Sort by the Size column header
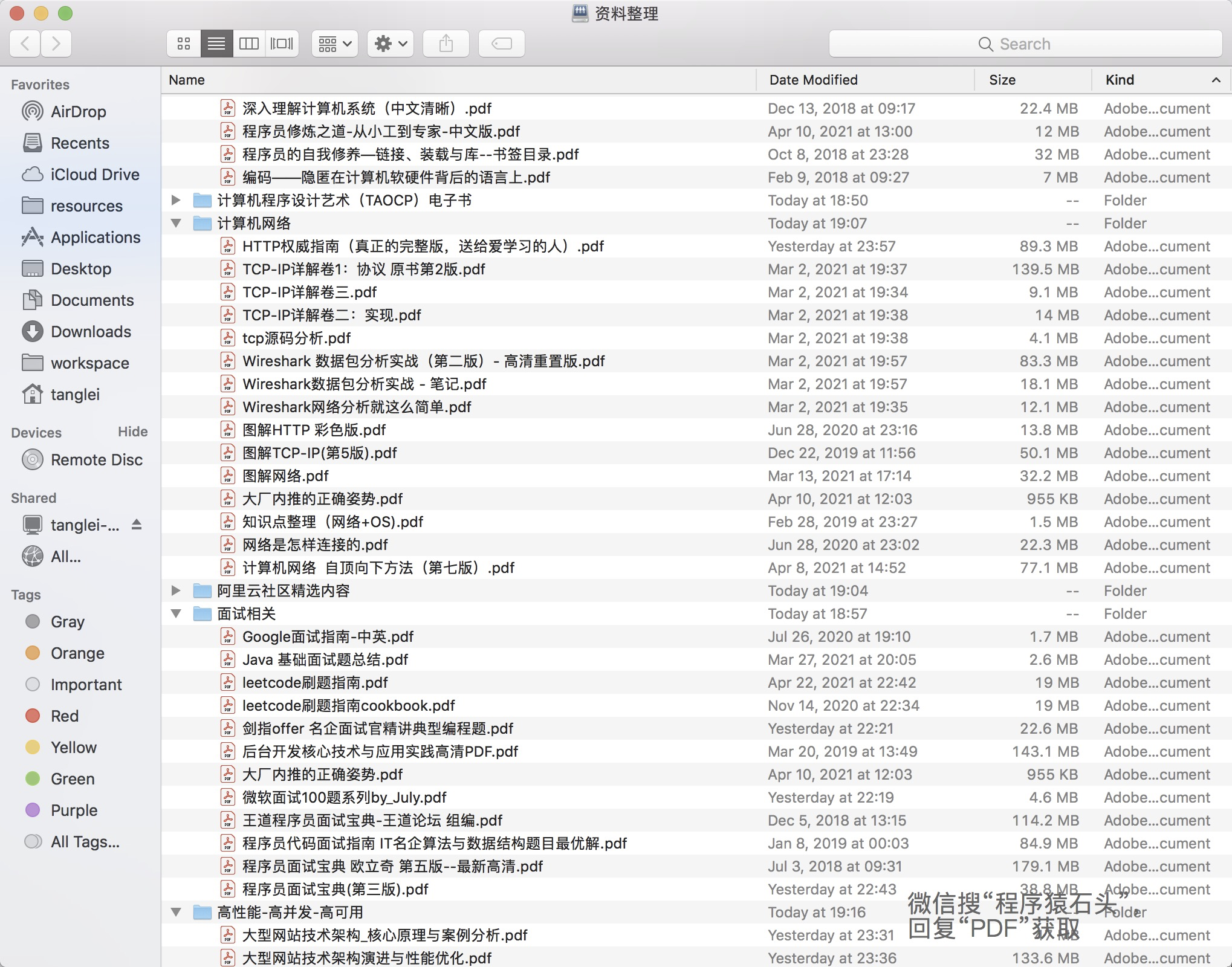1232x967 pixels. pyautogui.click(x=1002, y=80)
